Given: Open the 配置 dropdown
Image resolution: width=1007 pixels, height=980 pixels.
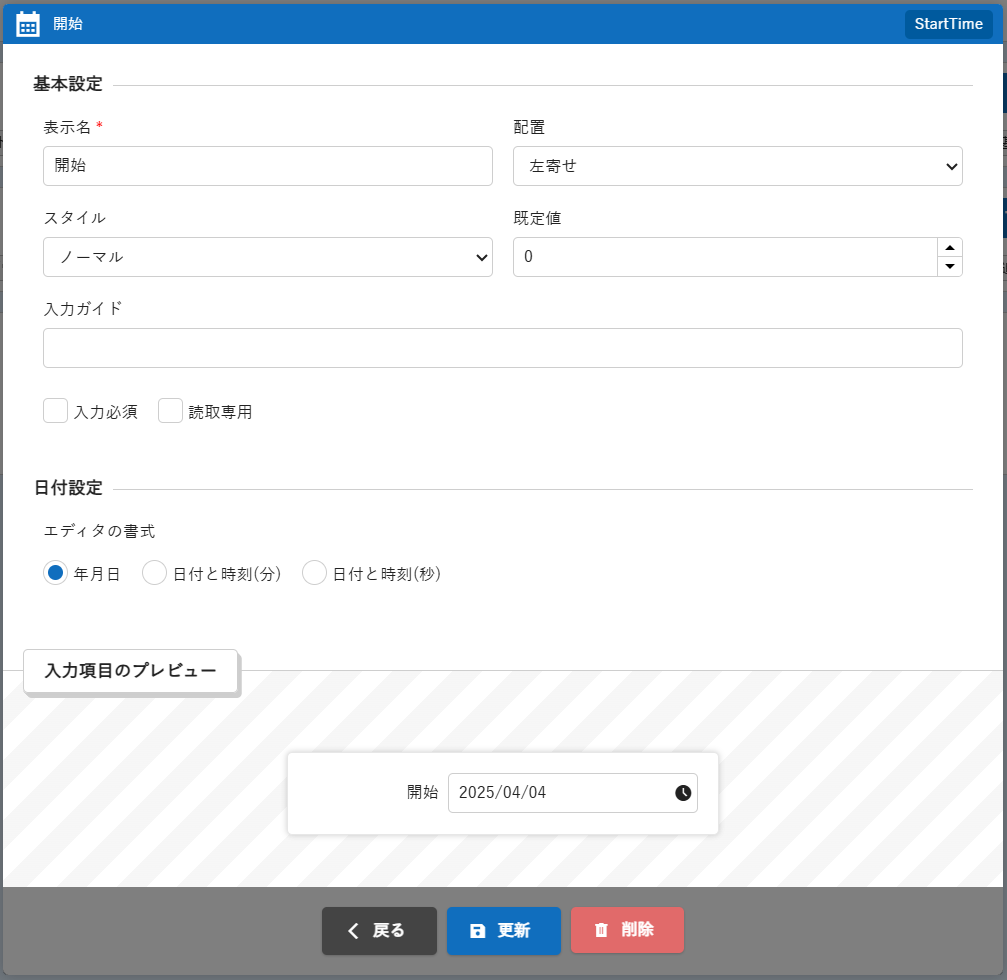Looking at the screenshot, I should (737, 166).
